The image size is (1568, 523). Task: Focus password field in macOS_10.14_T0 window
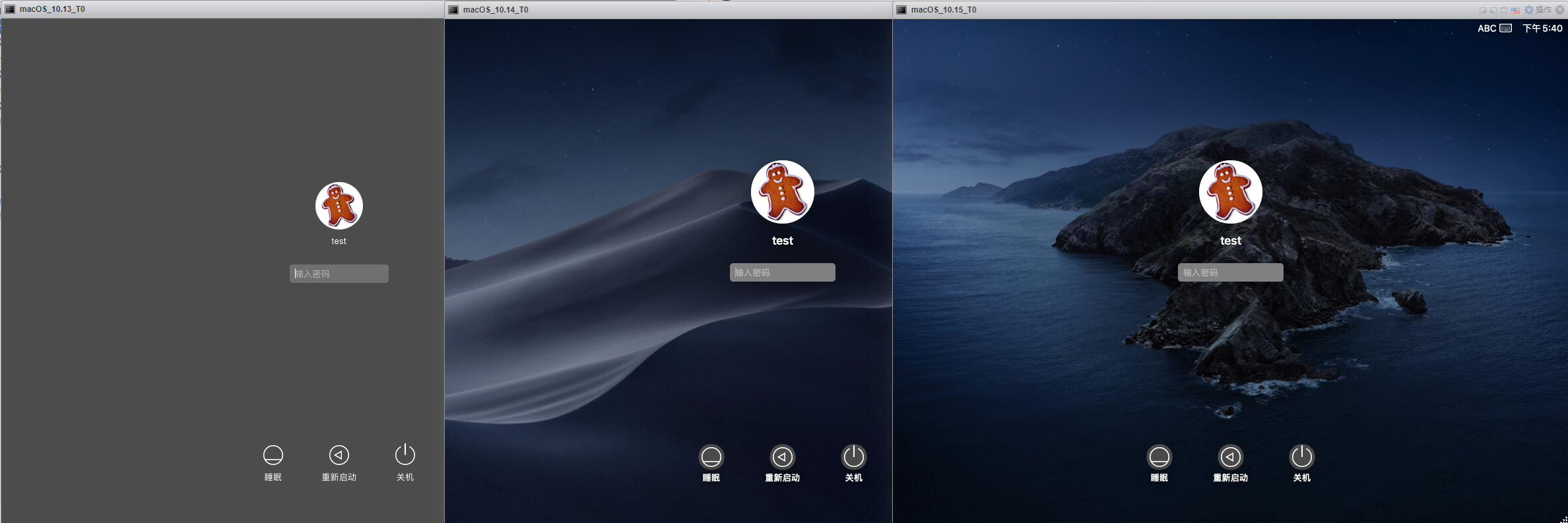click(783, 272)
